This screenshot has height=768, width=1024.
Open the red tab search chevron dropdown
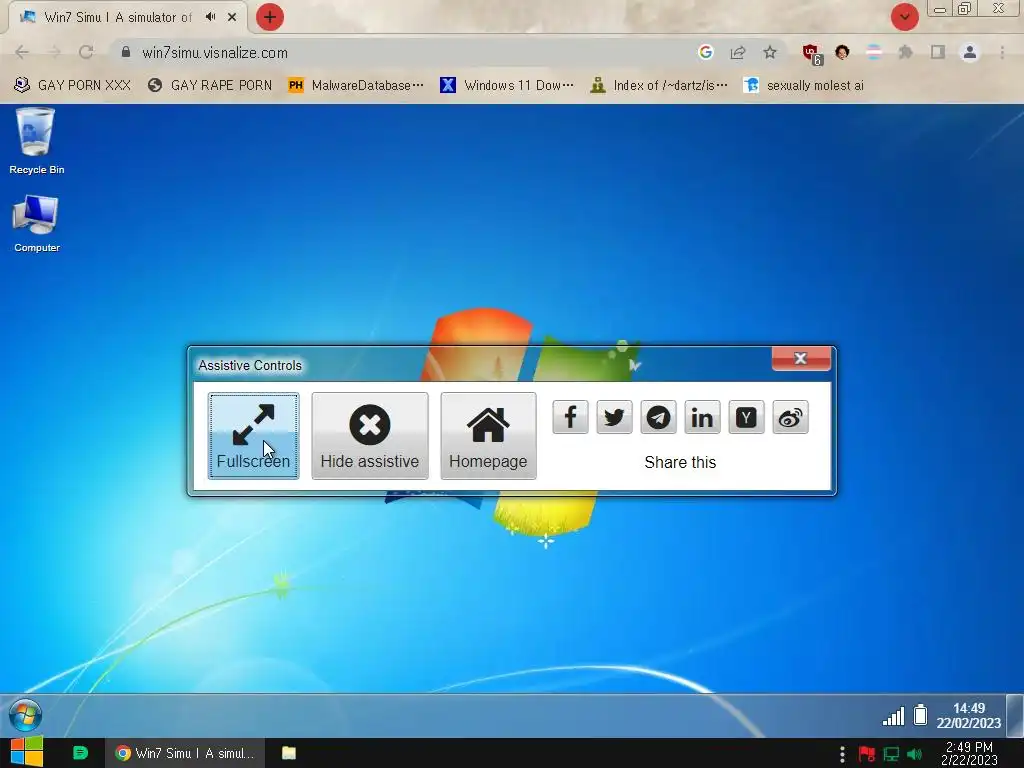pos(904,17)
